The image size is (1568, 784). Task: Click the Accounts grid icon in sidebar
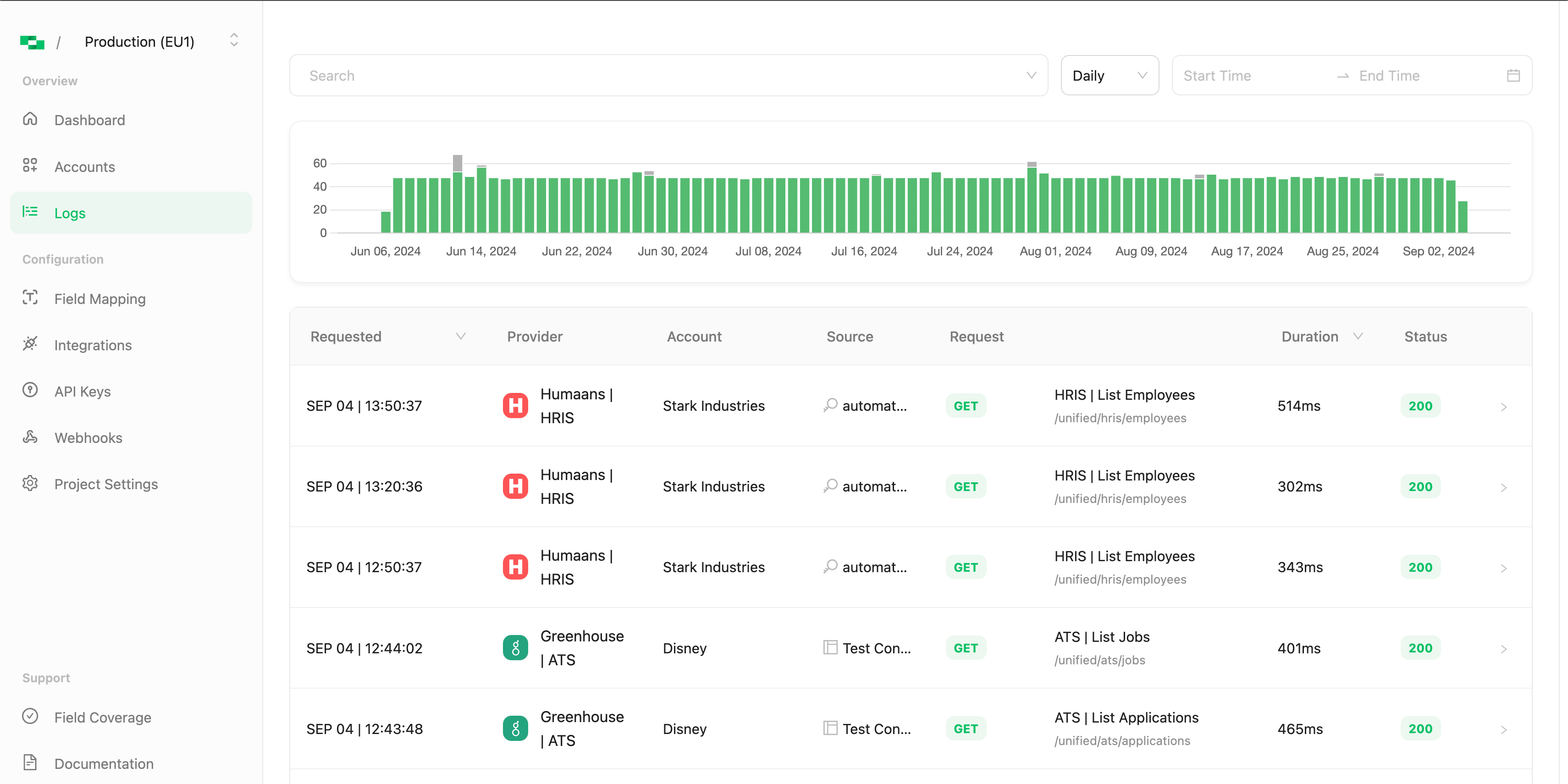(x=30, y=166)
